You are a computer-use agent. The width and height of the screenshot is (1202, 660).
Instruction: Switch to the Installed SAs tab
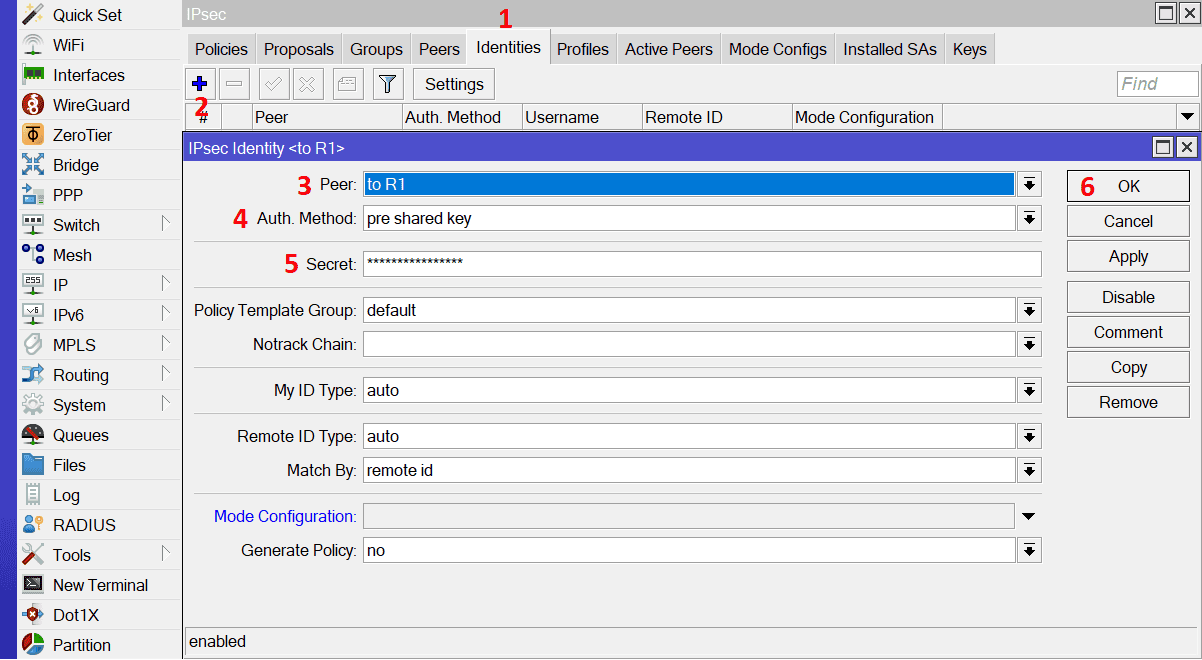click(x=889, y=49)
